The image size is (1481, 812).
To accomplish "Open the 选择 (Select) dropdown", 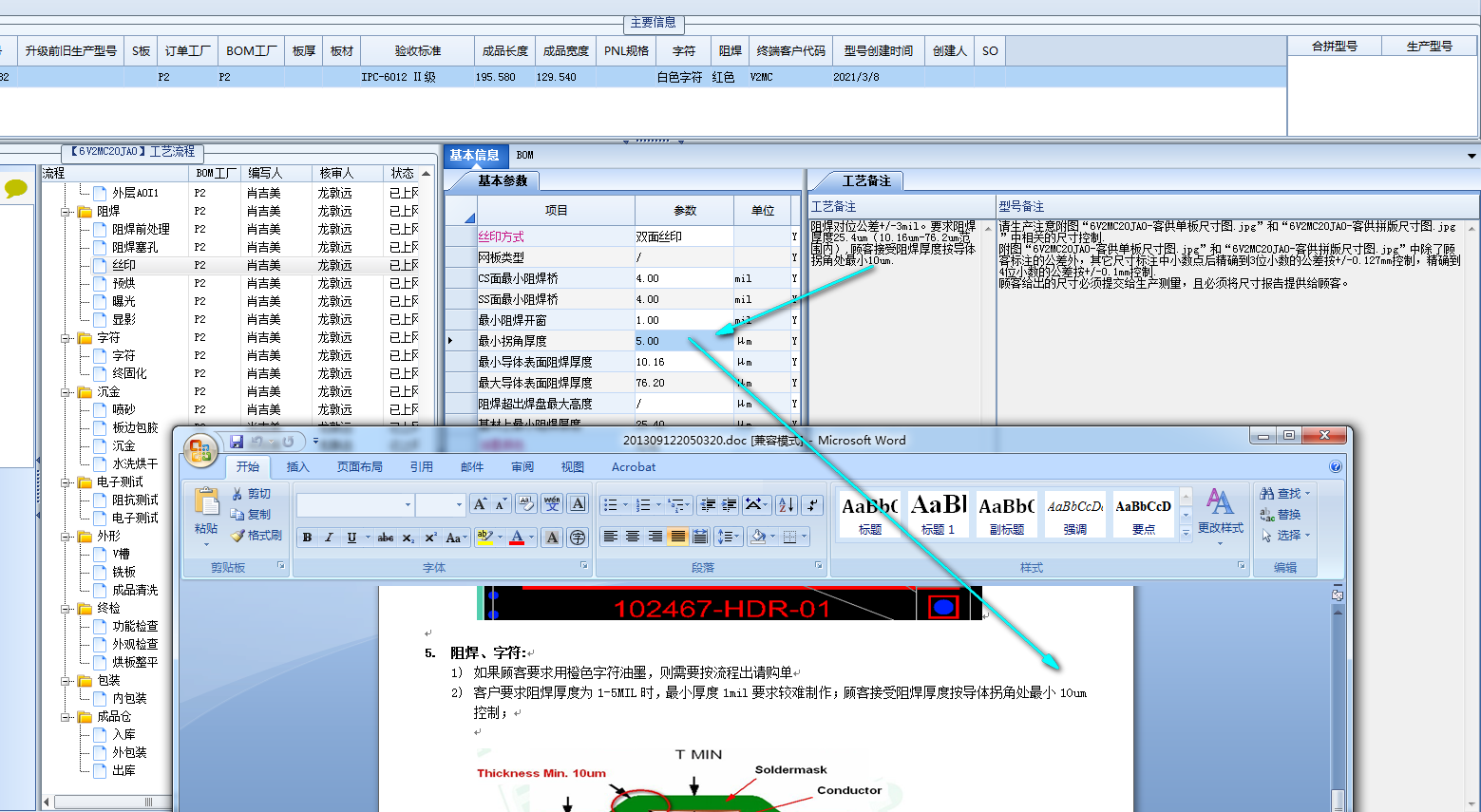I will pos(1284,535).
